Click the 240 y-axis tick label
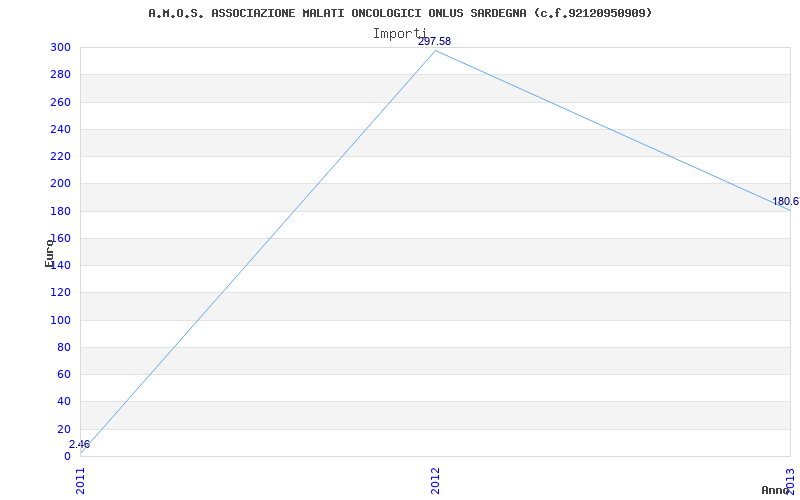Screen dimensions: 800x500 click(60, 129)
